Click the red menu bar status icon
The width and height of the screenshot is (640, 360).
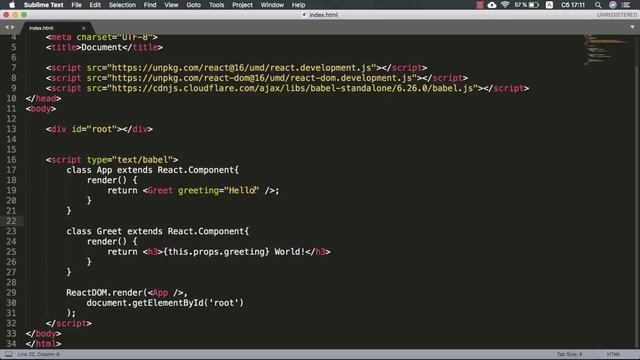click(x=480, y=5)
